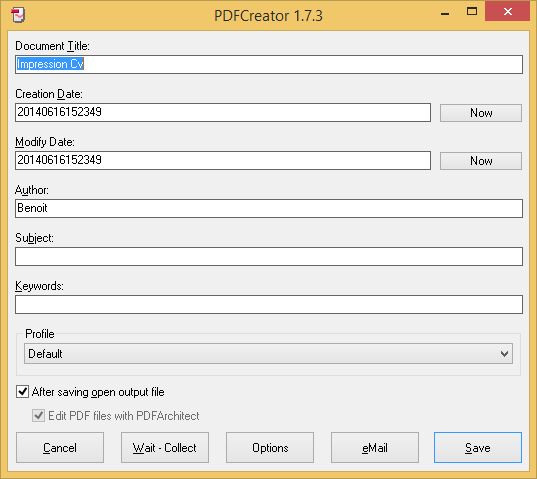
Task: Select the Default profile combo box
Action: [268, 353]
